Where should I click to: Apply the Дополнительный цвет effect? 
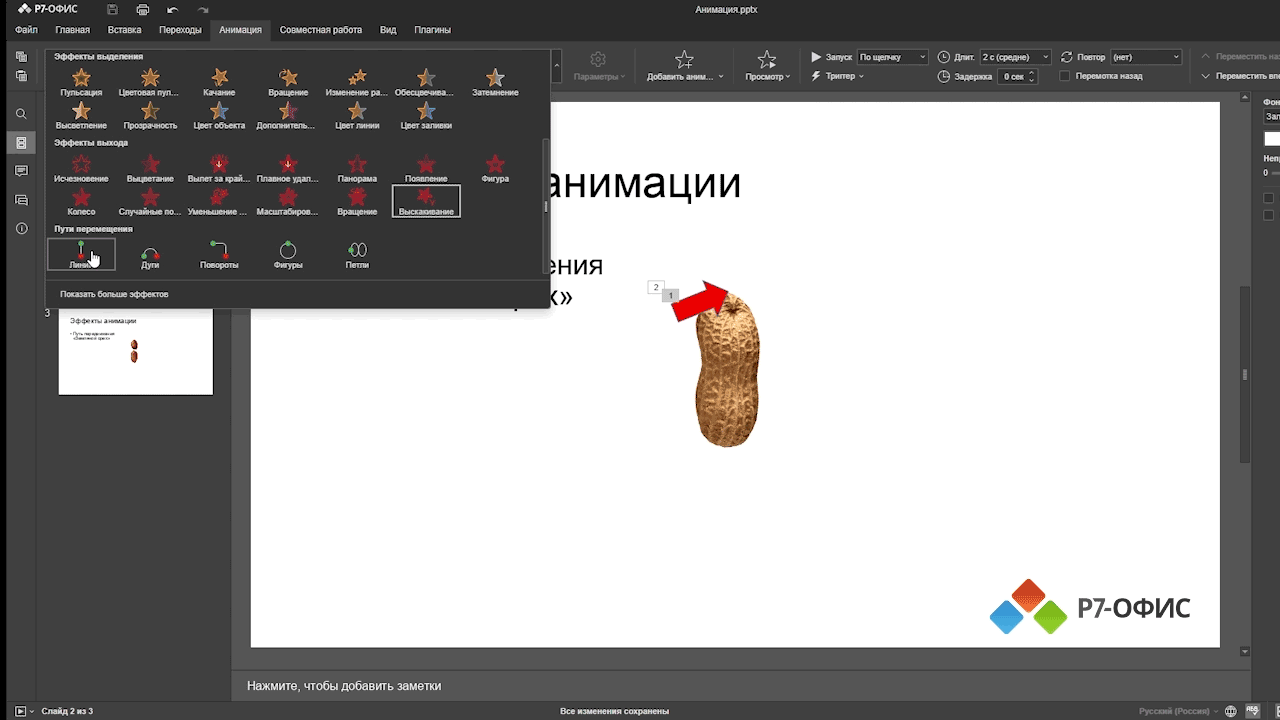[x=288, y=116]
